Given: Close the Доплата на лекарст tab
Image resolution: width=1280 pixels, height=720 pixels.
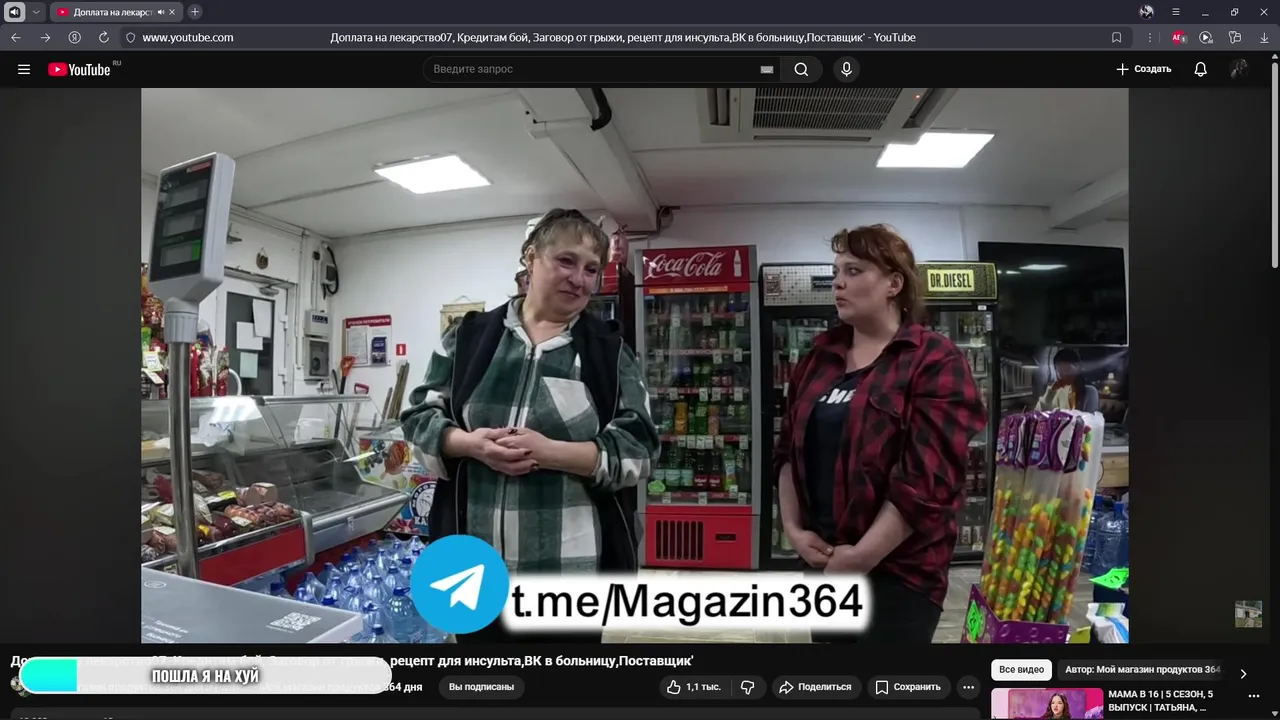Looking at the screenshot, I should click(173, 12).
